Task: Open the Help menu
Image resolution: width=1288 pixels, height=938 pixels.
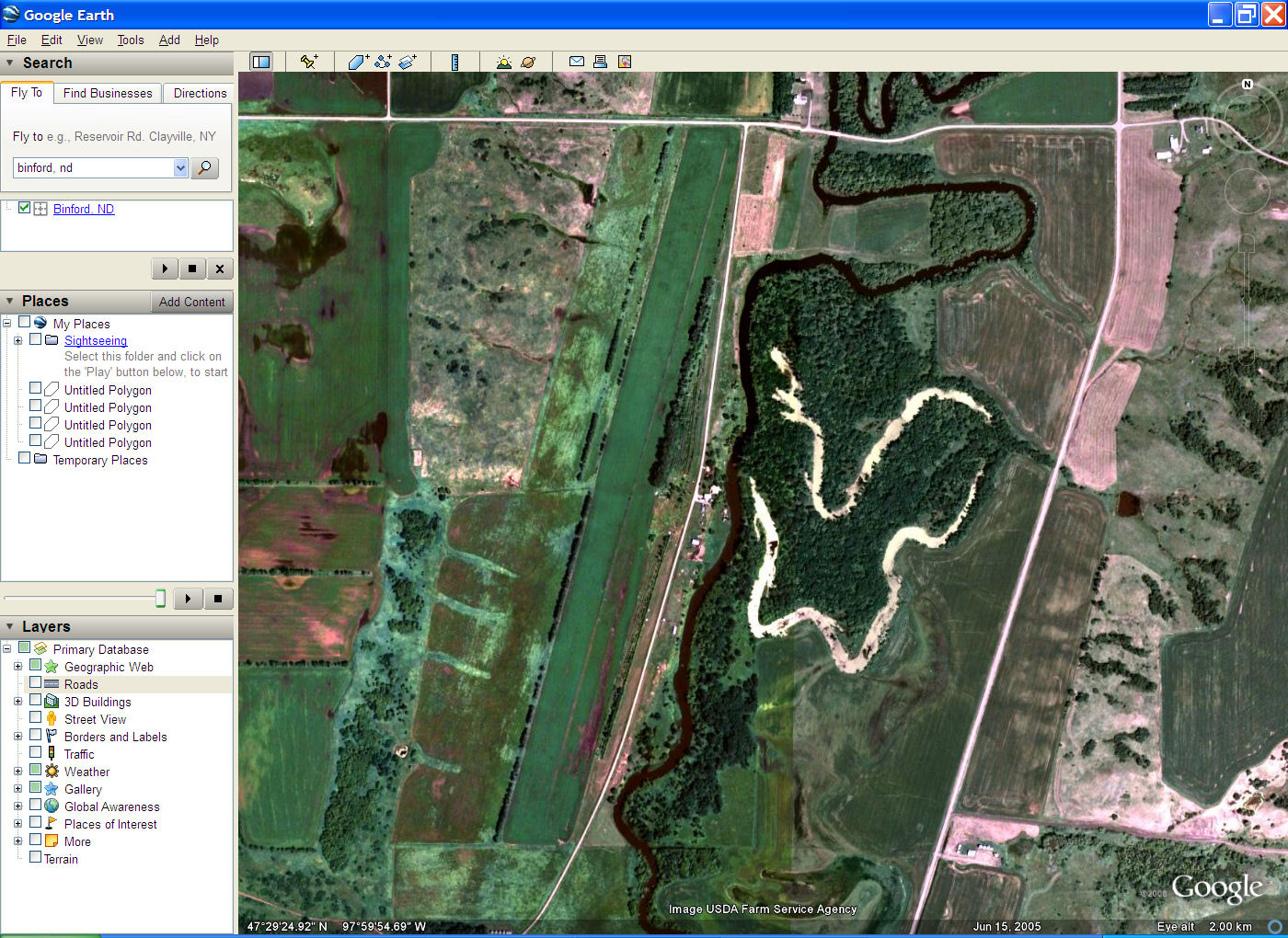Action: (207, 40)
